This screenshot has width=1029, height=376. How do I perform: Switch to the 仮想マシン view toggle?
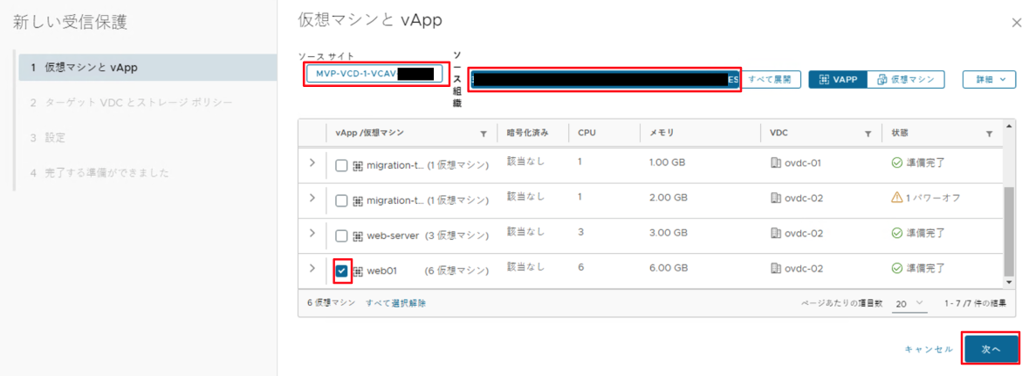[x=906, y=79]
